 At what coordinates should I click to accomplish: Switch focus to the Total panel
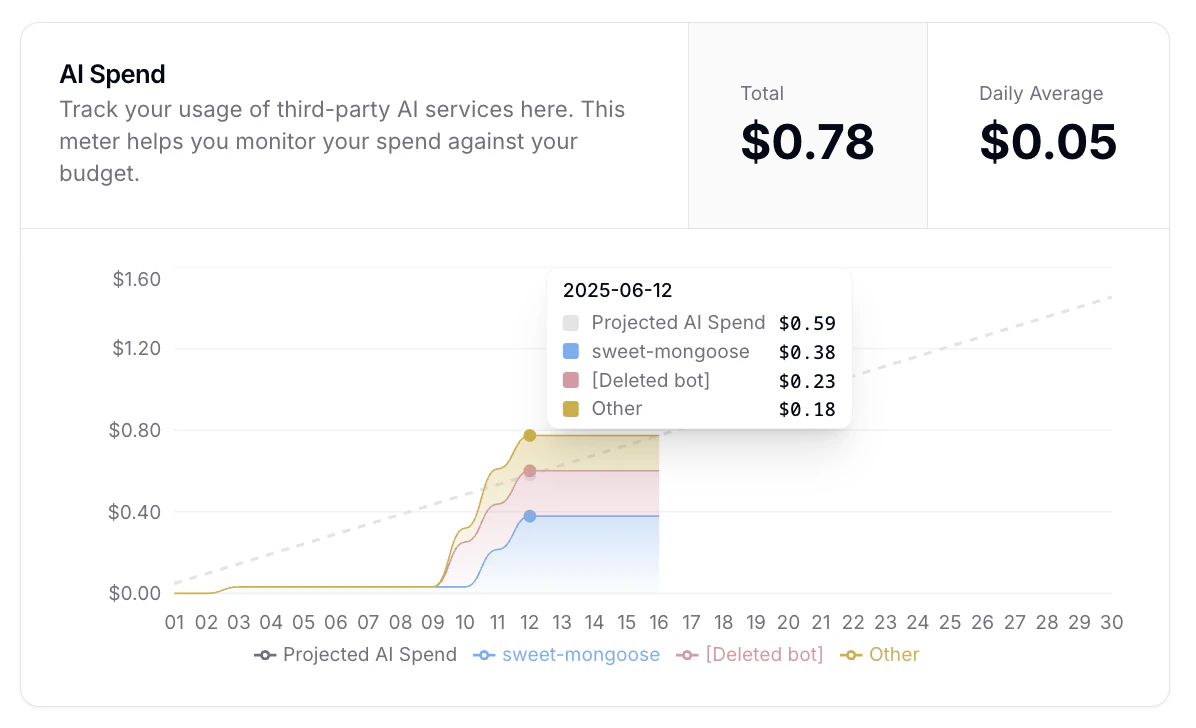tap(808, 125)
